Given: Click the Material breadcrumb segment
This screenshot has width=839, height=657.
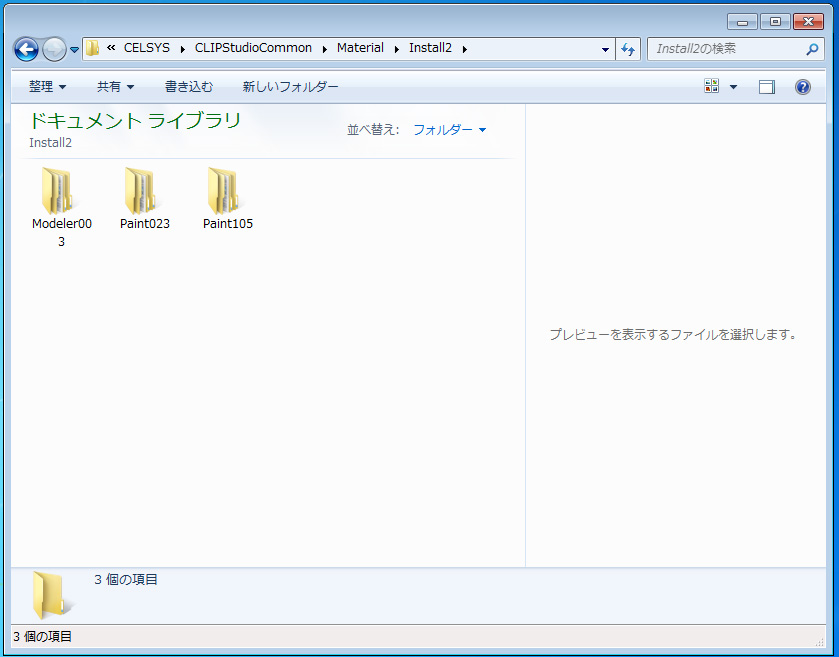Looking at the screenshot, I should (x=360, y=48).
